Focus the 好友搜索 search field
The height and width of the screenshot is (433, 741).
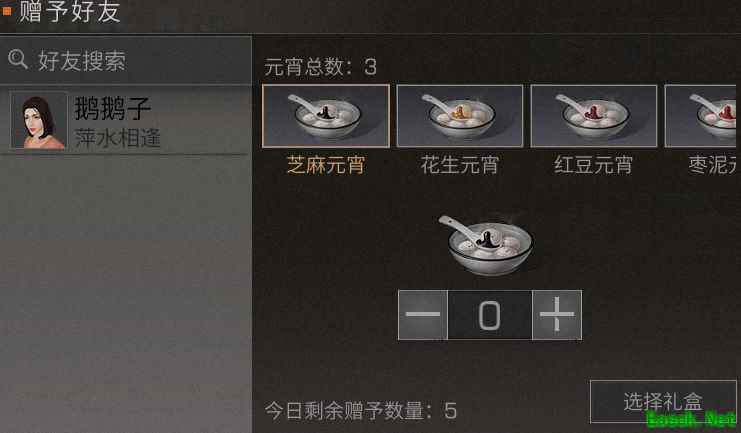[126, 60]
